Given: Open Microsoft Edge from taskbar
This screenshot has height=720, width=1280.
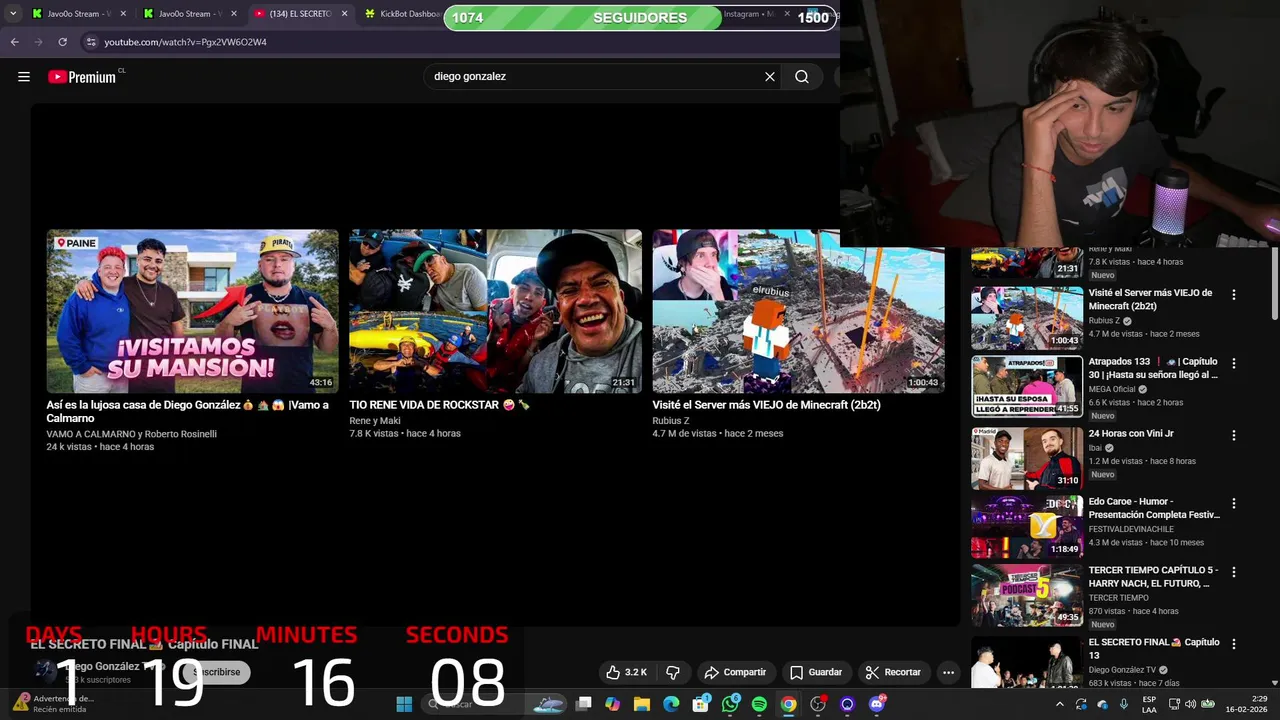Looking at the screenshot, I should [x=671, y=704].
